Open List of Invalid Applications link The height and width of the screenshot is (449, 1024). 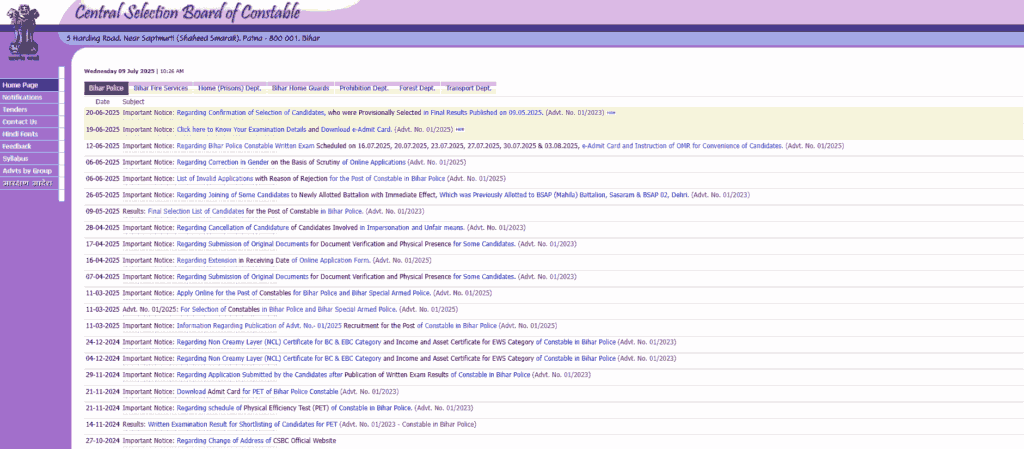click(x=215, y=178)
